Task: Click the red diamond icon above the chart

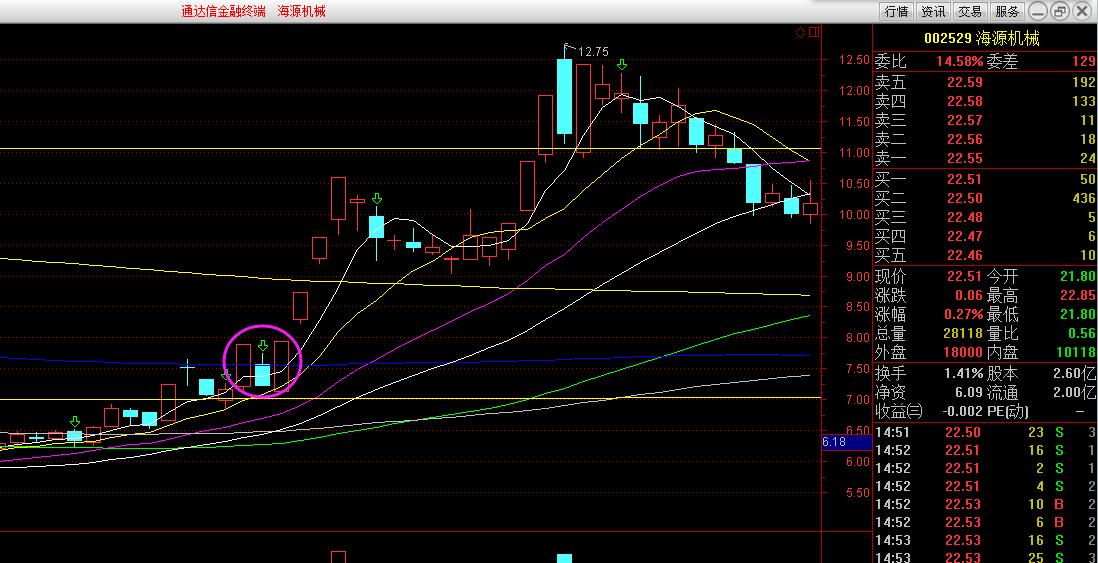Action: tap(800, 32)
